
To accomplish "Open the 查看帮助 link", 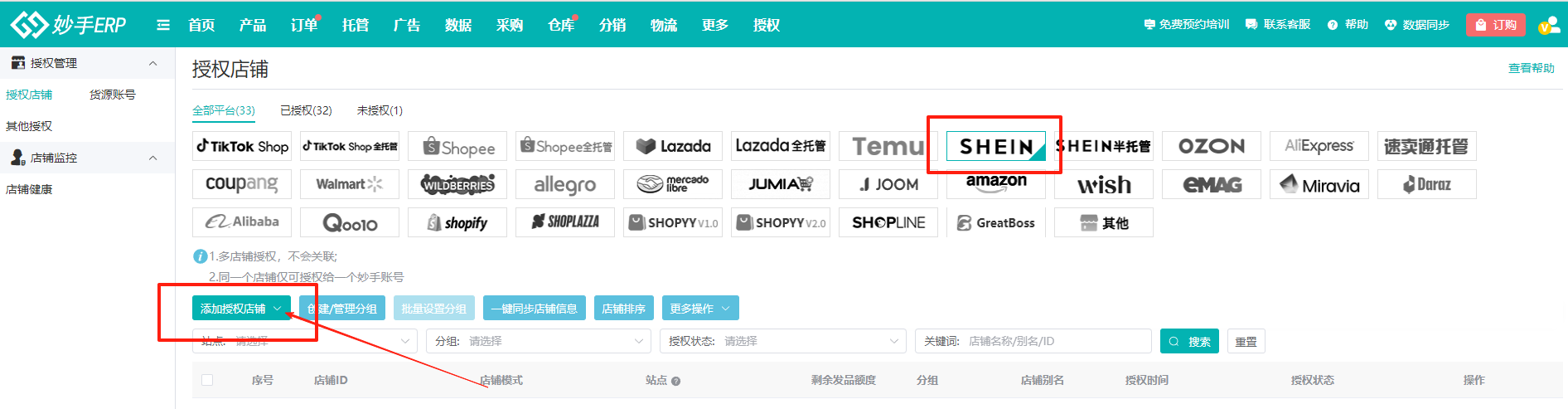I will [1532, 68].
